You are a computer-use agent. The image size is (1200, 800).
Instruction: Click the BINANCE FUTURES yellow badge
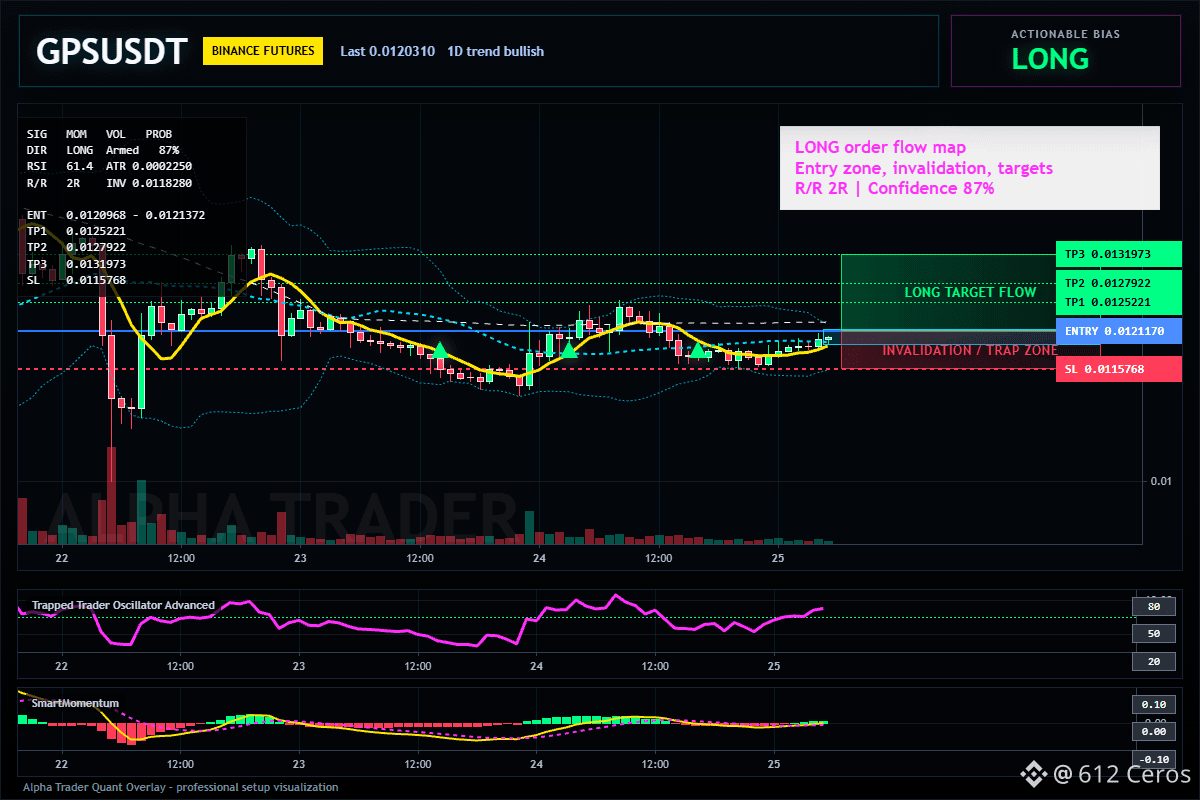pyautogui.click(x=263, y=51)
